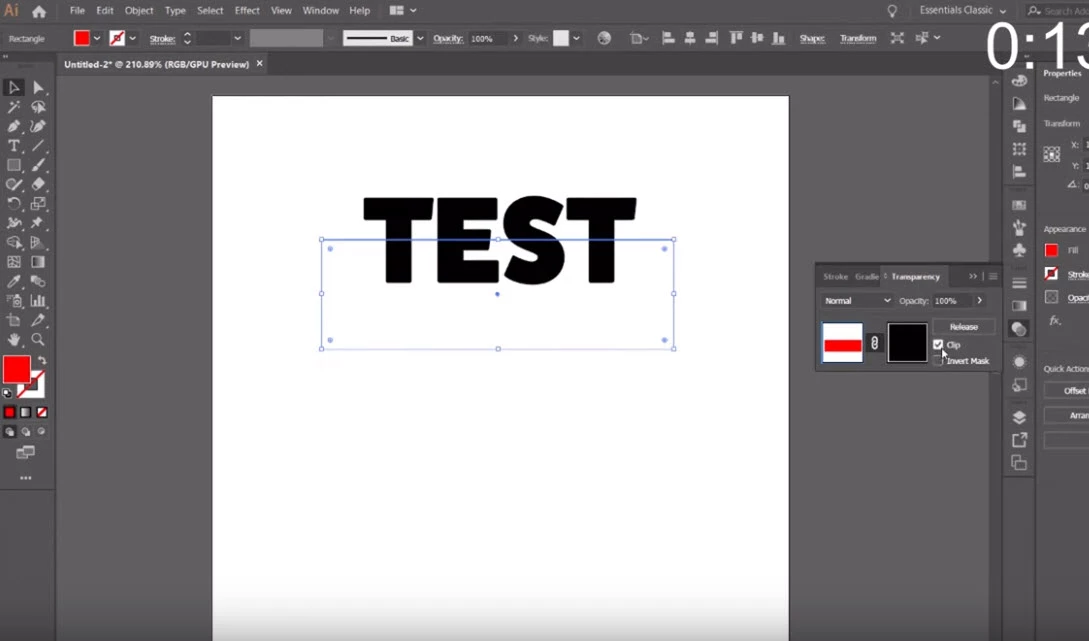This screenshot has width=1089, height=641.
Task: Select the Rectangle tool in toolbox
Action: pyautogui.click(x=13, y=165)
